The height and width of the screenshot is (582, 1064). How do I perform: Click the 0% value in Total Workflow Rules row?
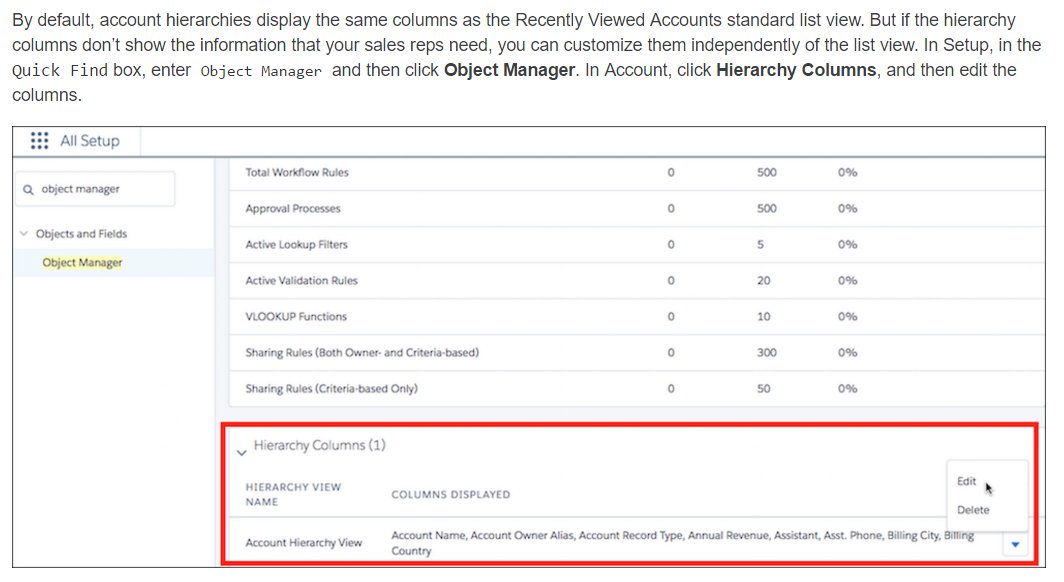(x=847, y=172)
